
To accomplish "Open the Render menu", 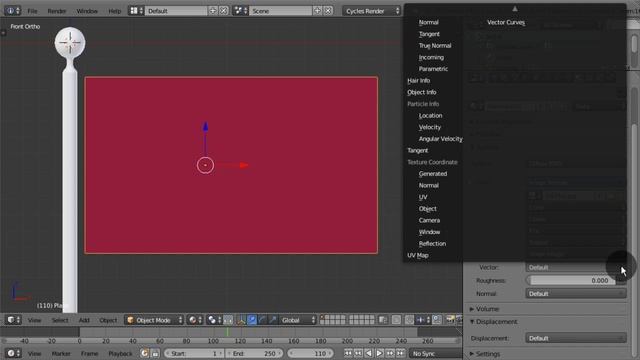I will coord(57,11).
